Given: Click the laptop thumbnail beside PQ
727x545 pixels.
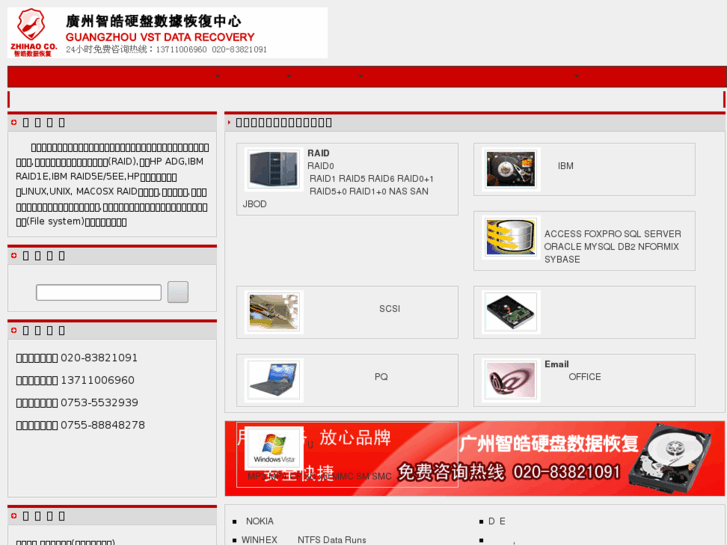Looking at the screenshot, I should [274, 380].
